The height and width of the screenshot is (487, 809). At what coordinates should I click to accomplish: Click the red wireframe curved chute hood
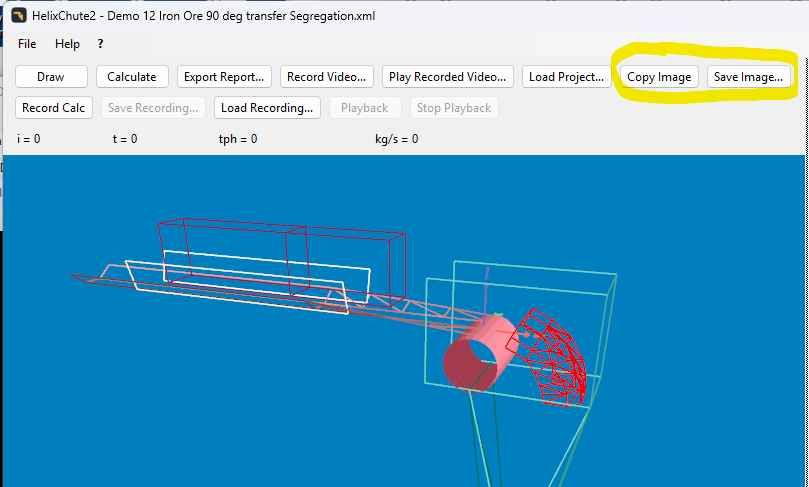point(548,358)
